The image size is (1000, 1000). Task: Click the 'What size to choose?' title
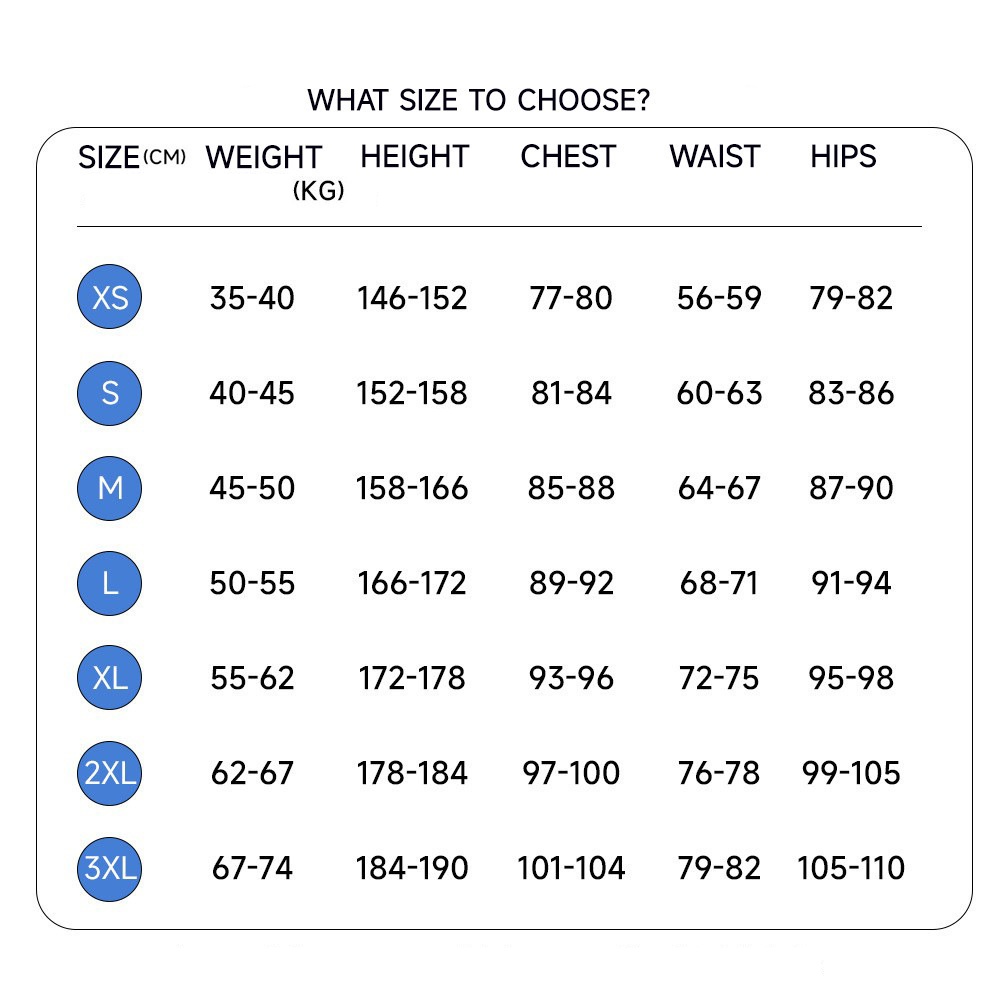tap(478, 101)
